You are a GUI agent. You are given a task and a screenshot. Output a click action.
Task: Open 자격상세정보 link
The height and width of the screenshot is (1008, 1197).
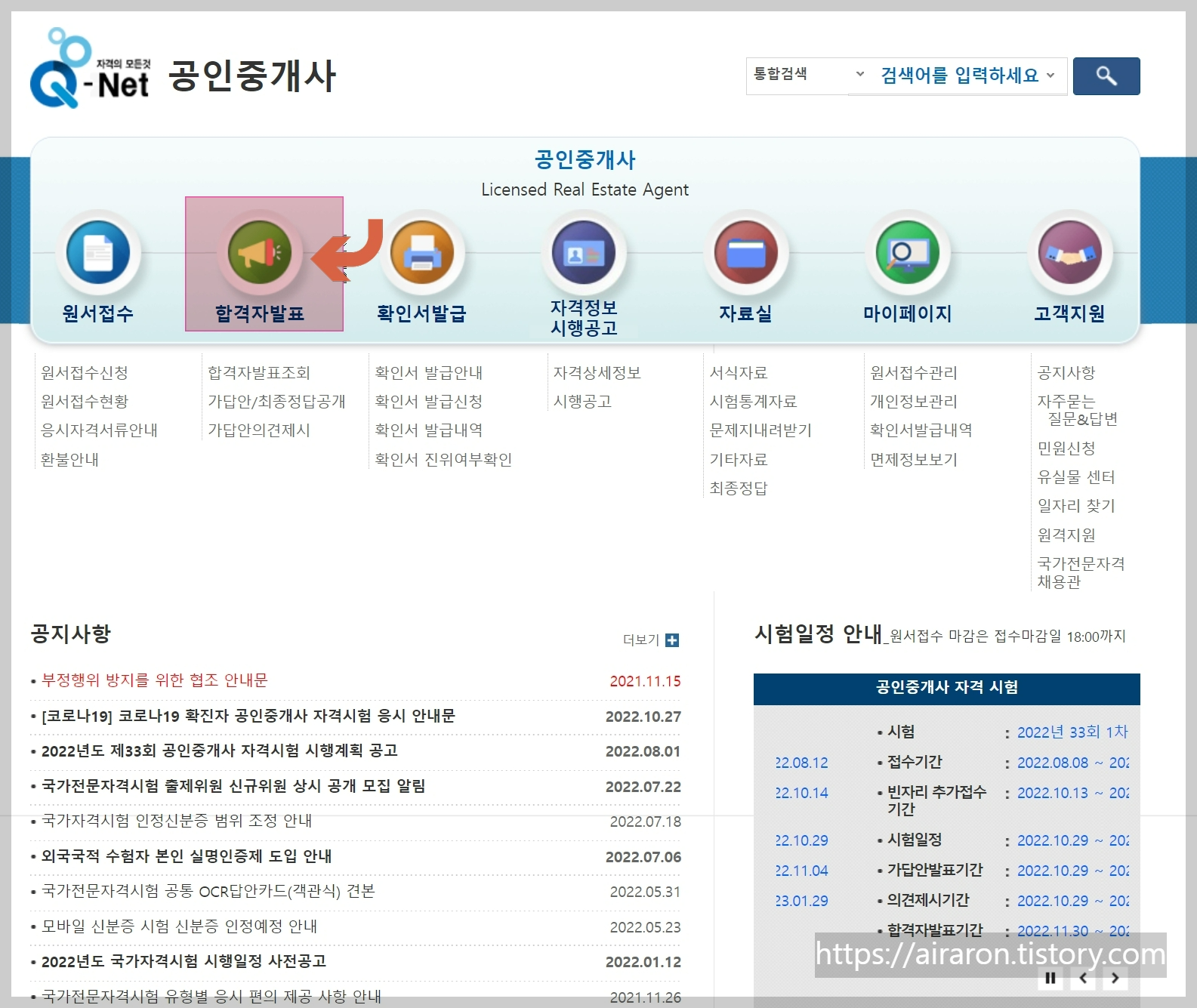pyautogui.click(x=597, y=372)
